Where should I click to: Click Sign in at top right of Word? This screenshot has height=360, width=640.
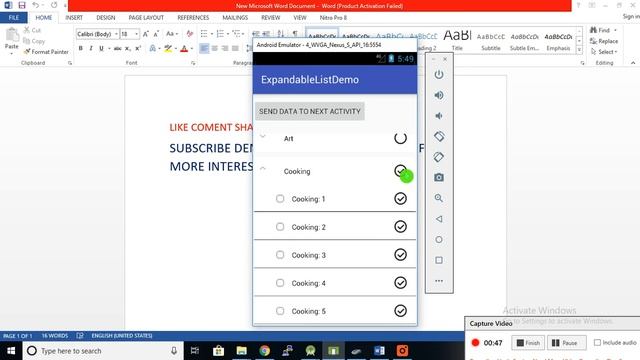(631, 16)
